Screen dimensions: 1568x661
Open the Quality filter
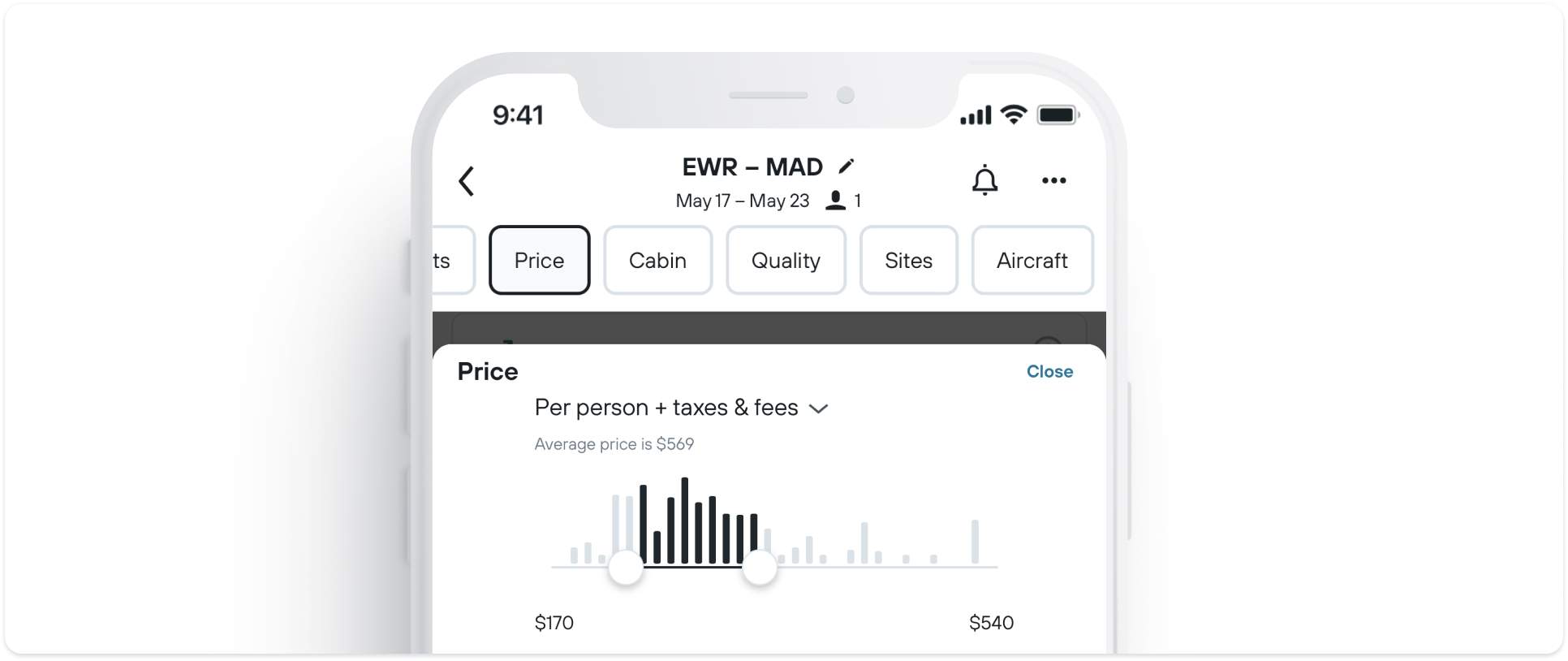click(x=786, y=260)
